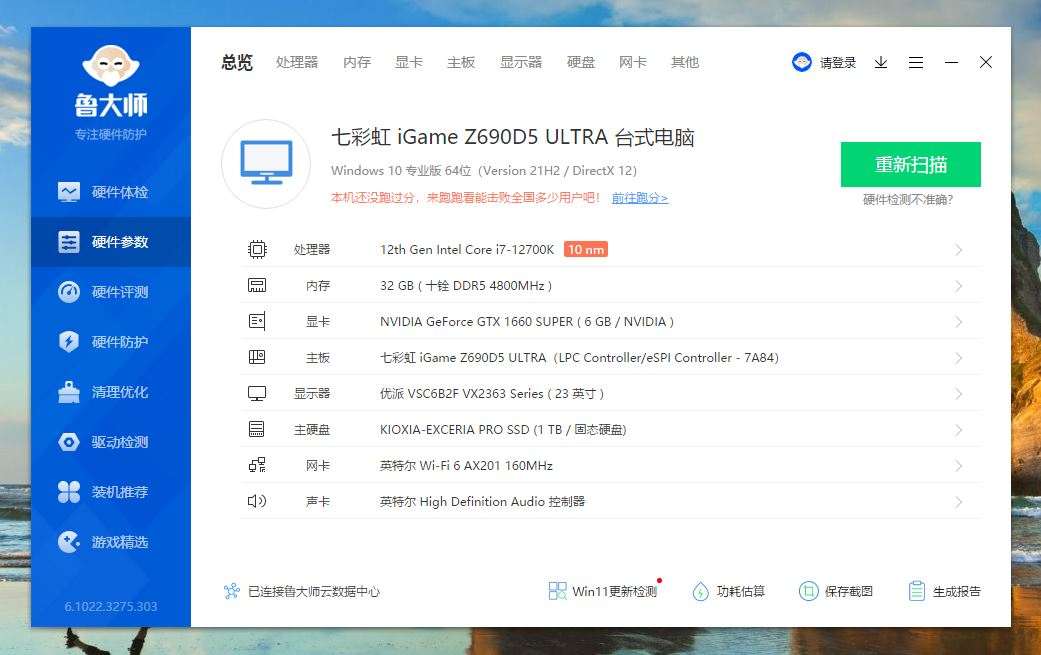This screenshot has width=1041, height=655.
Task: Switch to the 其他 tab
Action: click(x=684, y=62)
